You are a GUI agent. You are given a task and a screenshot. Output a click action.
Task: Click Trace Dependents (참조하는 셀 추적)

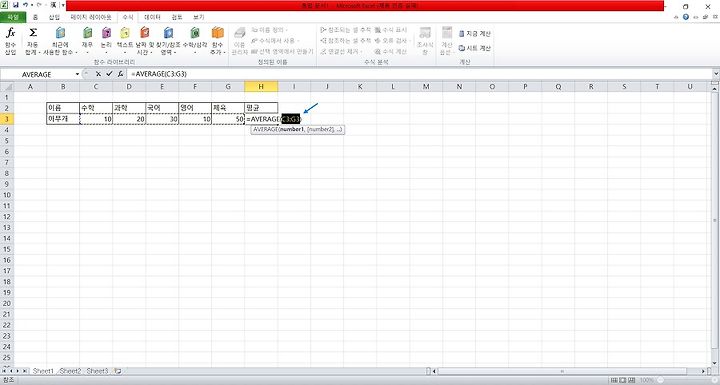coord(345,40)
